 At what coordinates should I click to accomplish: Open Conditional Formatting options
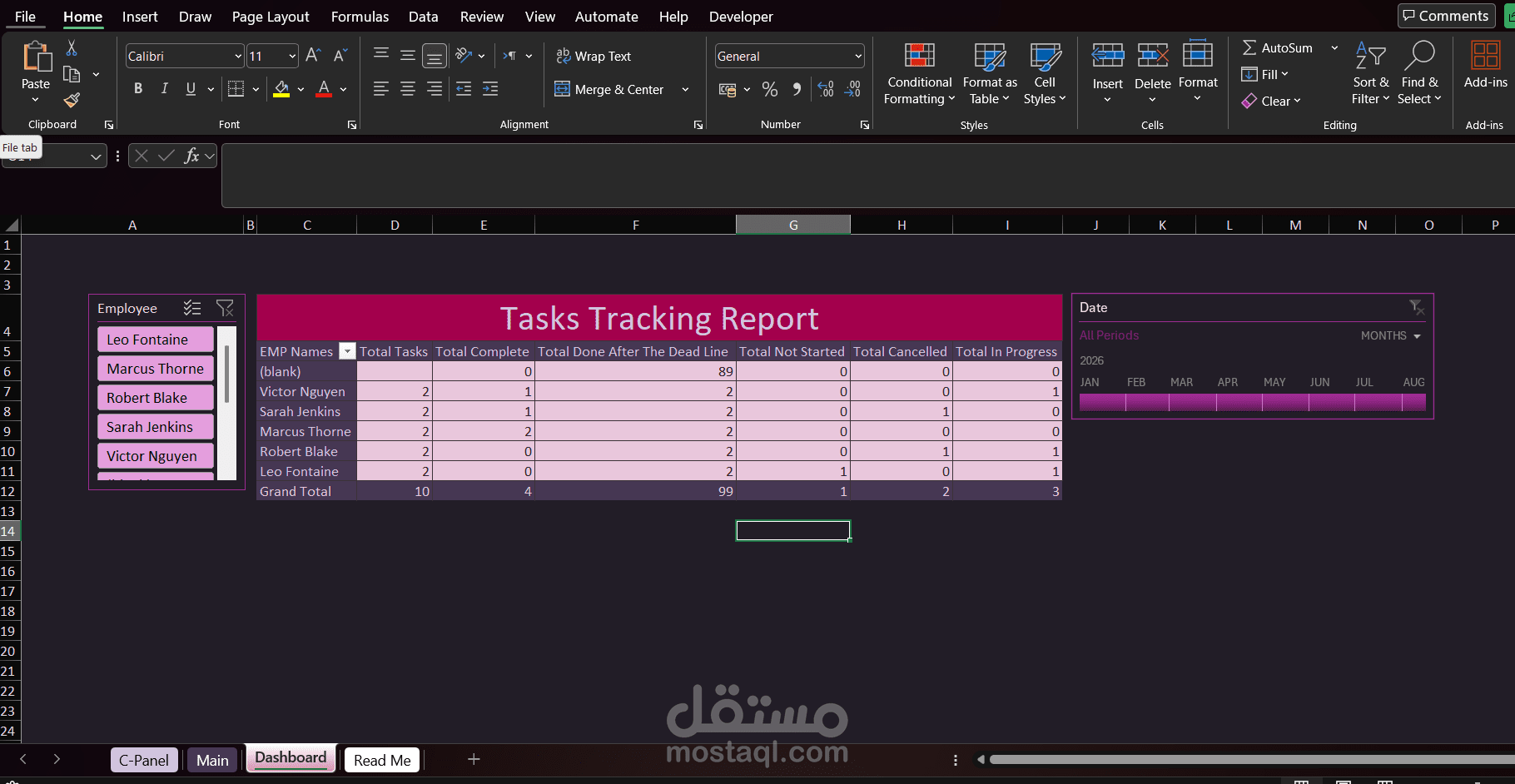(x=918, y=73)
